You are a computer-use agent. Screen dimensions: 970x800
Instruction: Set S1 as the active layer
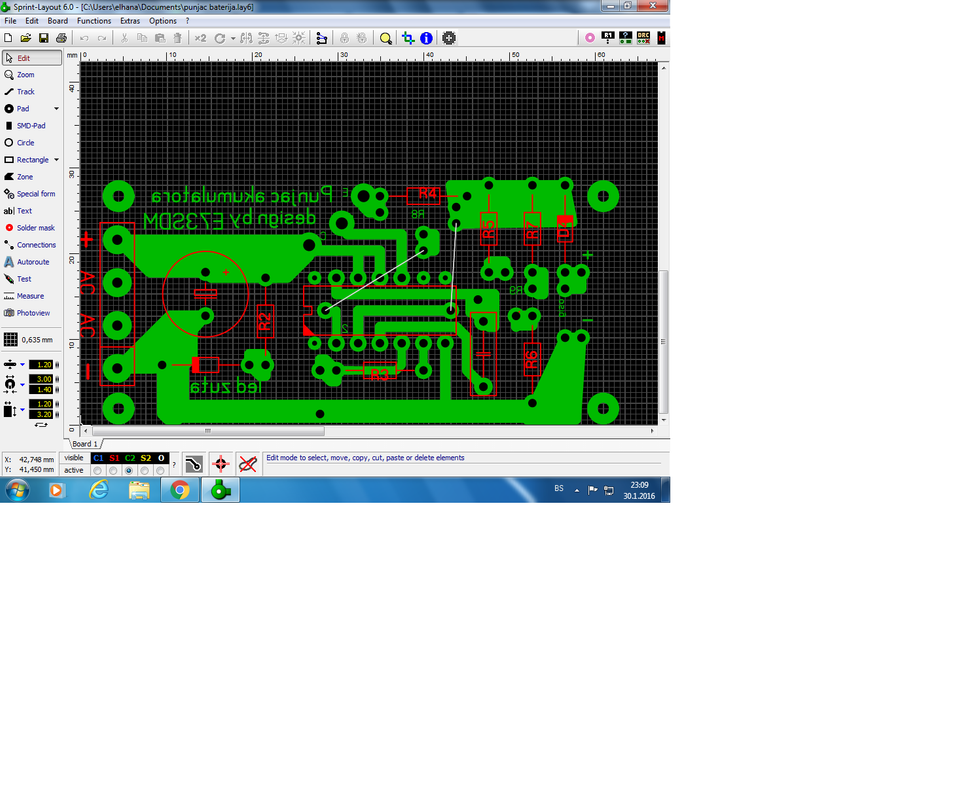[x=113, y=471]
